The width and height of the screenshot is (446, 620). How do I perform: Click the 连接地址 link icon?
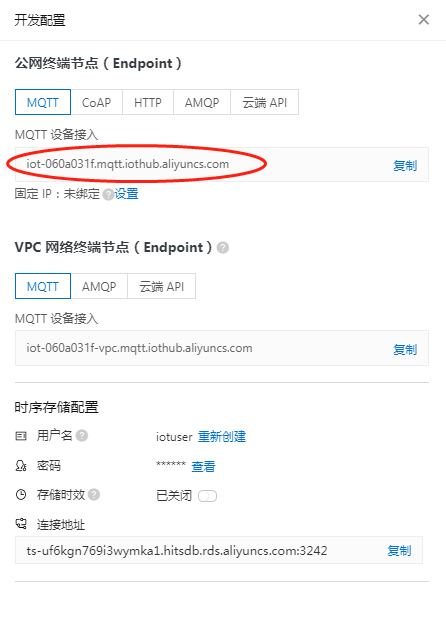pos(21,524)
